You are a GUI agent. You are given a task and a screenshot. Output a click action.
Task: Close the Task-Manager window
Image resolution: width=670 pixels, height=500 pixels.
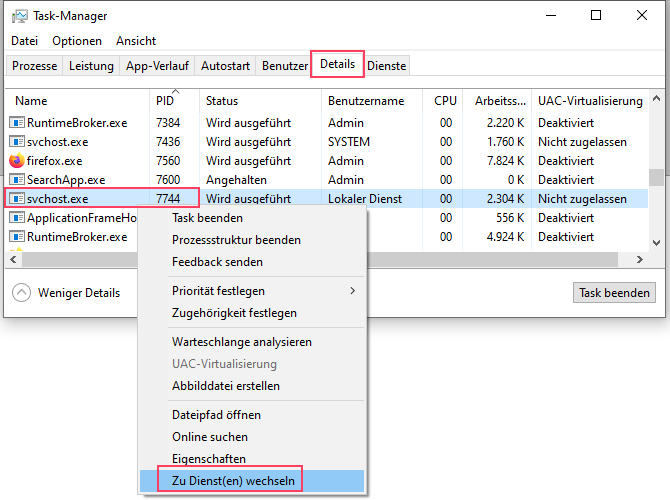641,15
